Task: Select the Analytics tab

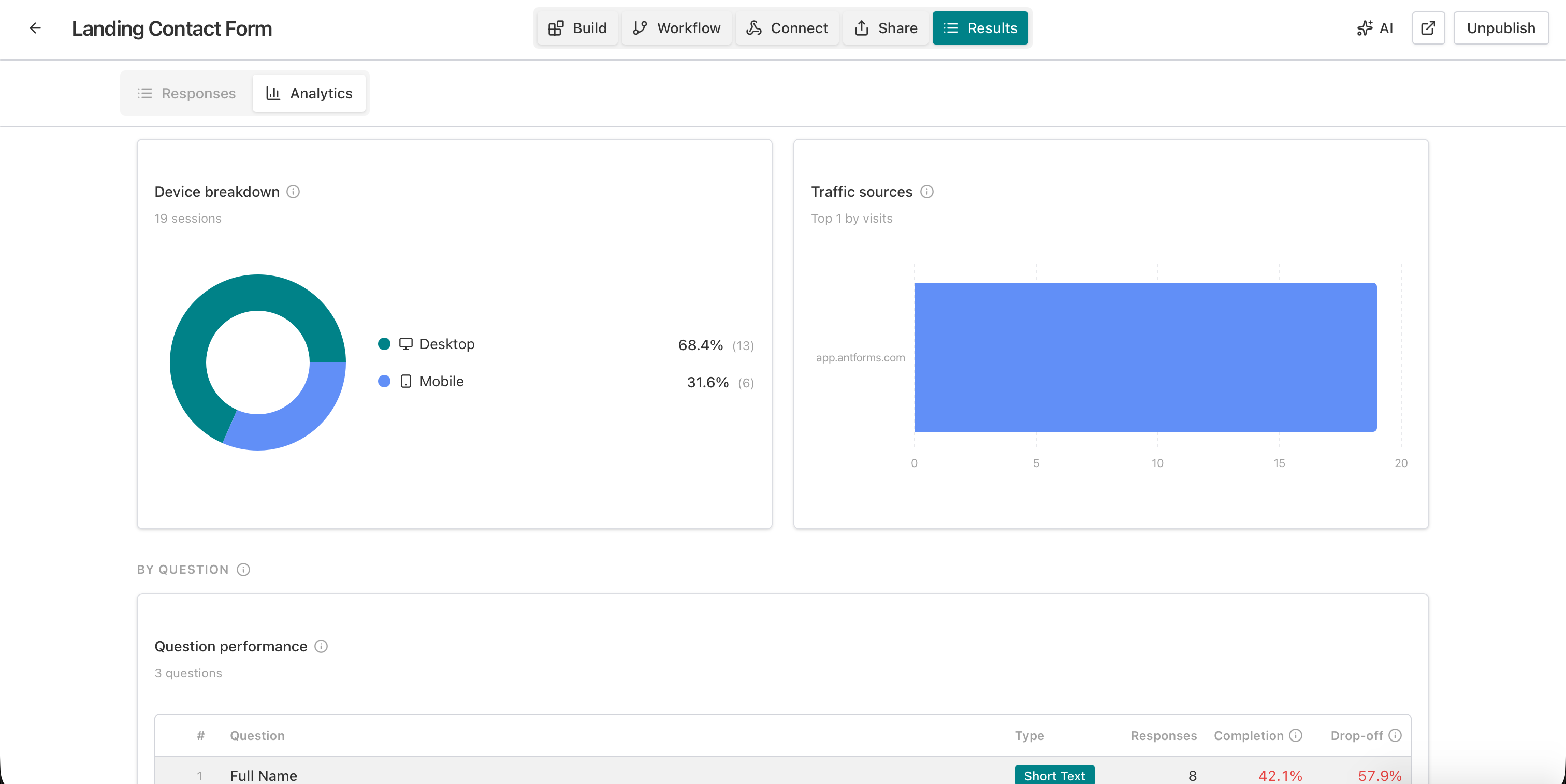Action: point(310,94)
